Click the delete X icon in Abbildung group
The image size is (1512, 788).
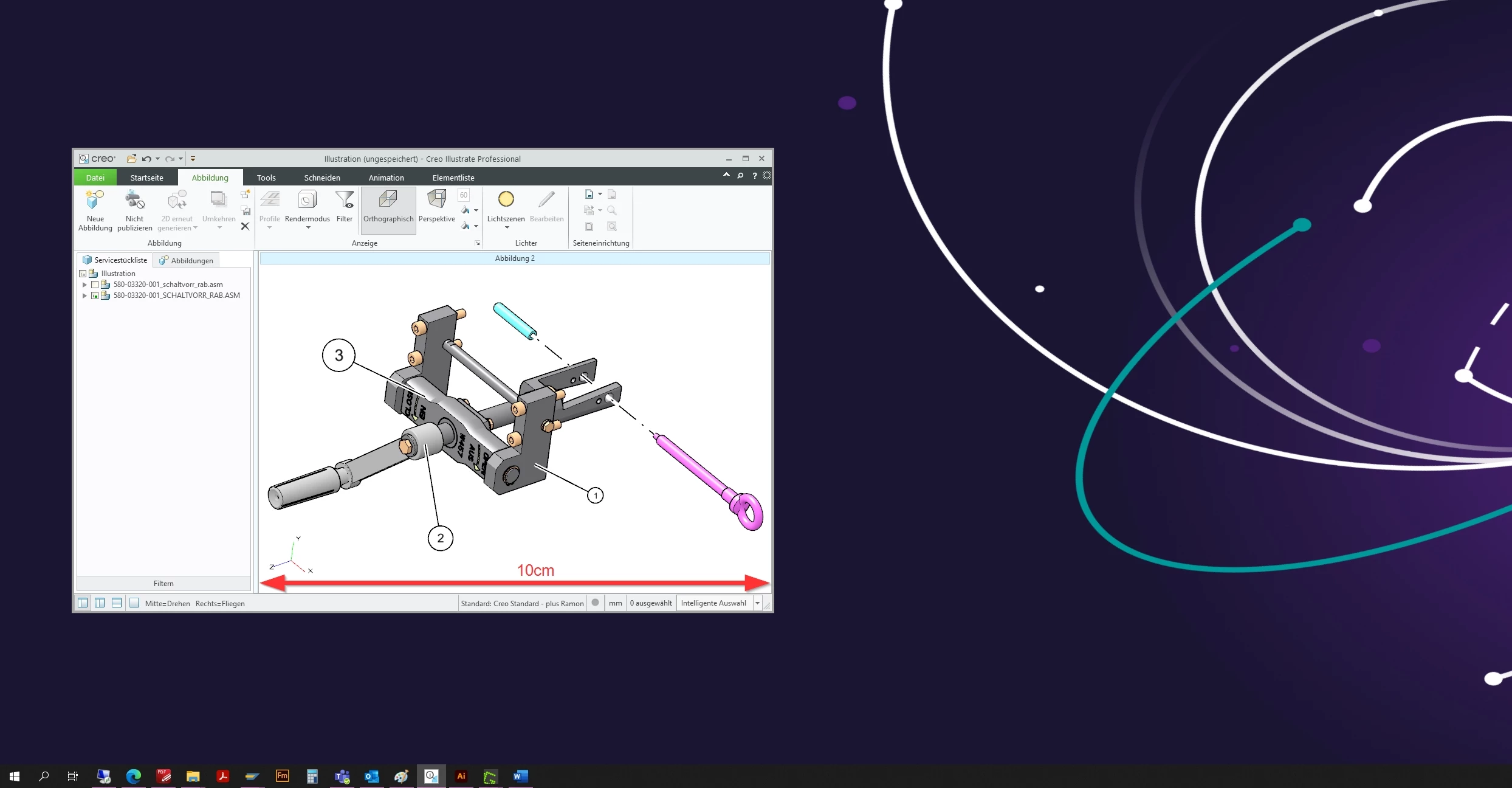click(x=245, y=226)
